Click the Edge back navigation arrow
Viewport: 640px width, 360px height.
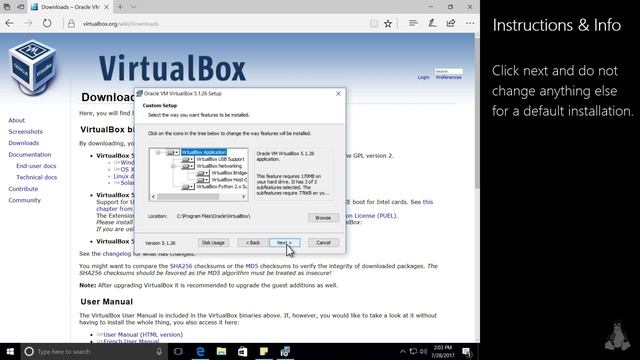pos(9,23)
